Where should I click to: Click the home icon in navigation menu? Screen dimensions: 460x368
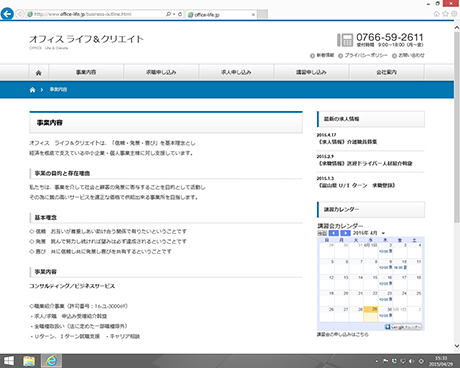point(39,72)
